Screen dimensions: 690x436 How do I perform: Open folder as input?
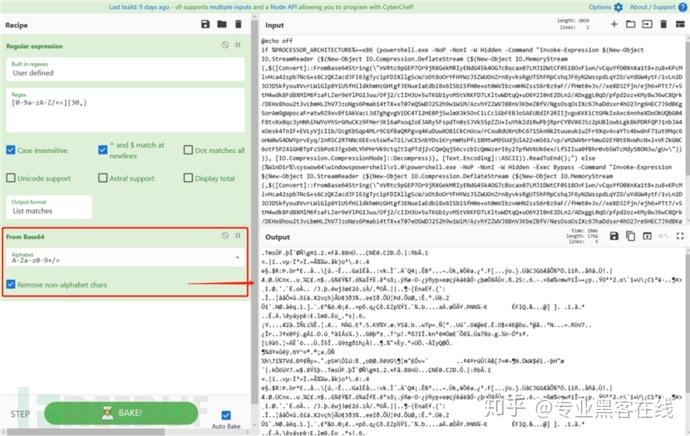[631, 24]
